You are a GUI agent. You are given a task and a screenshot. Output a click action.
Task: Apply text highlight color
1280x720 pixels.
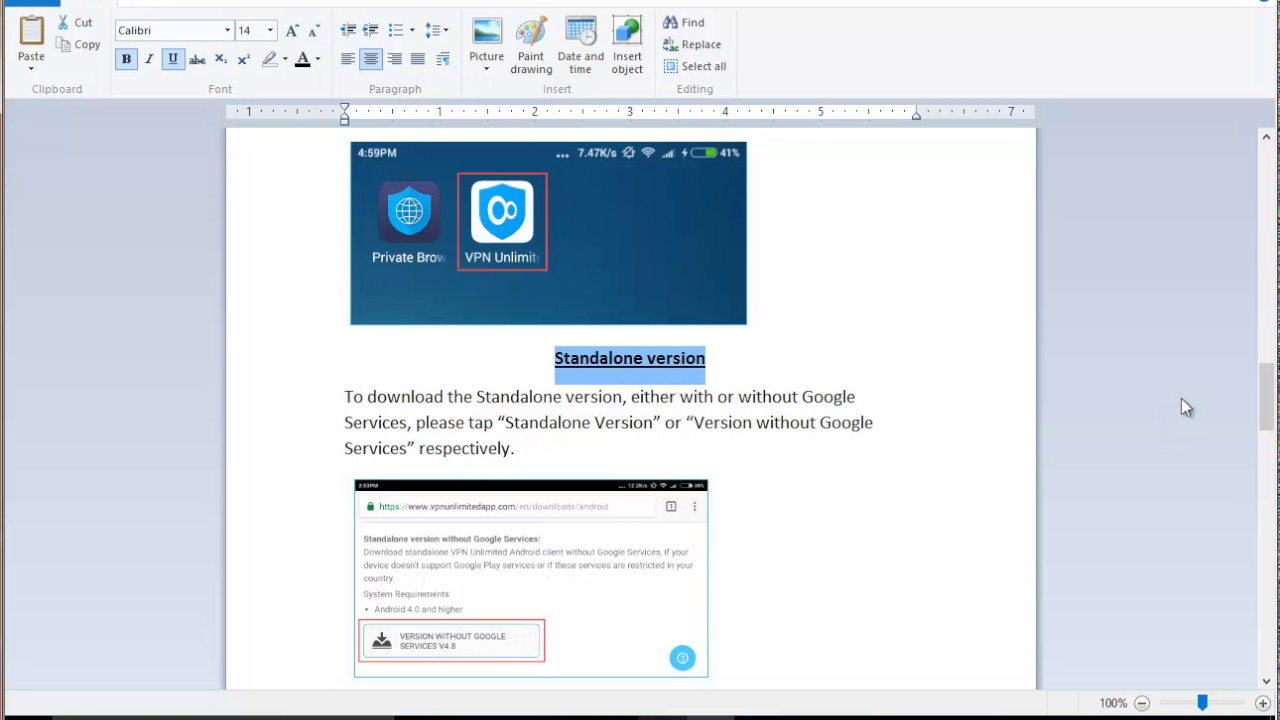[269, 59]
